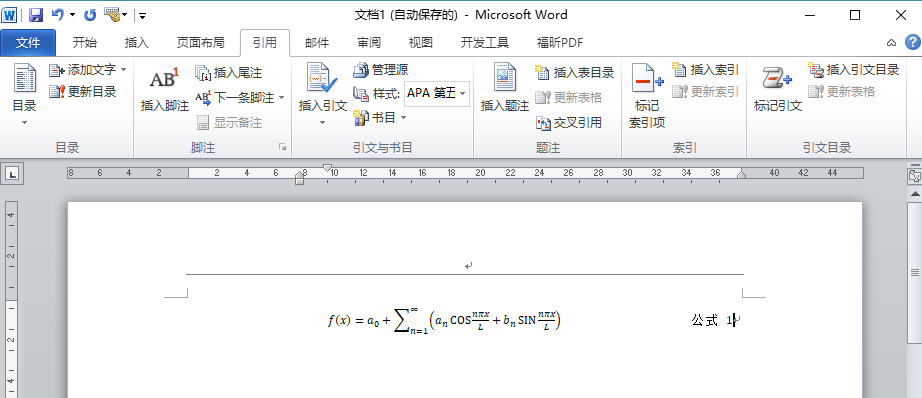Click 交叉引用 cross-reference button

tap(569, 122)
